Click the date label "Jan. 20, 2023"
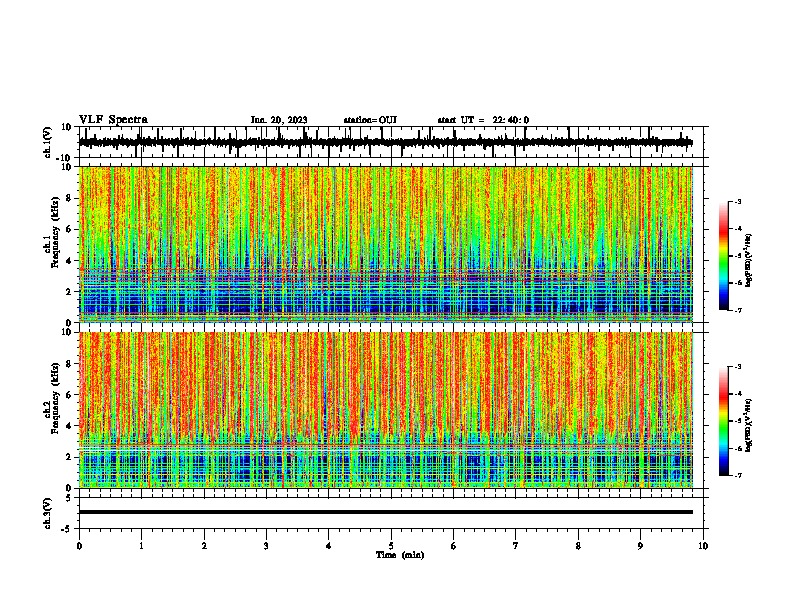This screenshot has width=792, height=612. point(279,120)
